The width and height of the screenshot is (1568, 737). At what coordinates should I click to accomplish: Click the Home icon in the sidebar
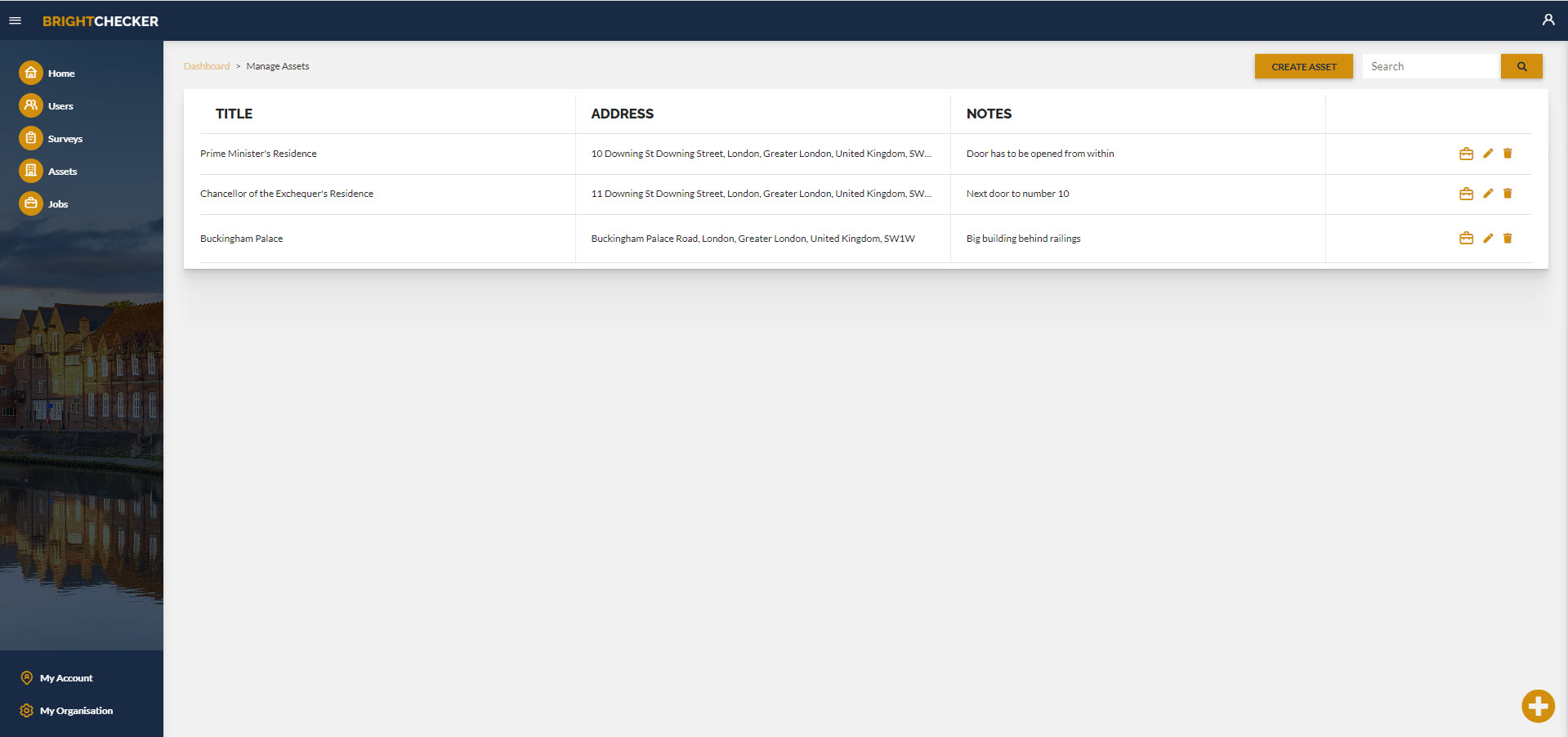tap(30, 73)
